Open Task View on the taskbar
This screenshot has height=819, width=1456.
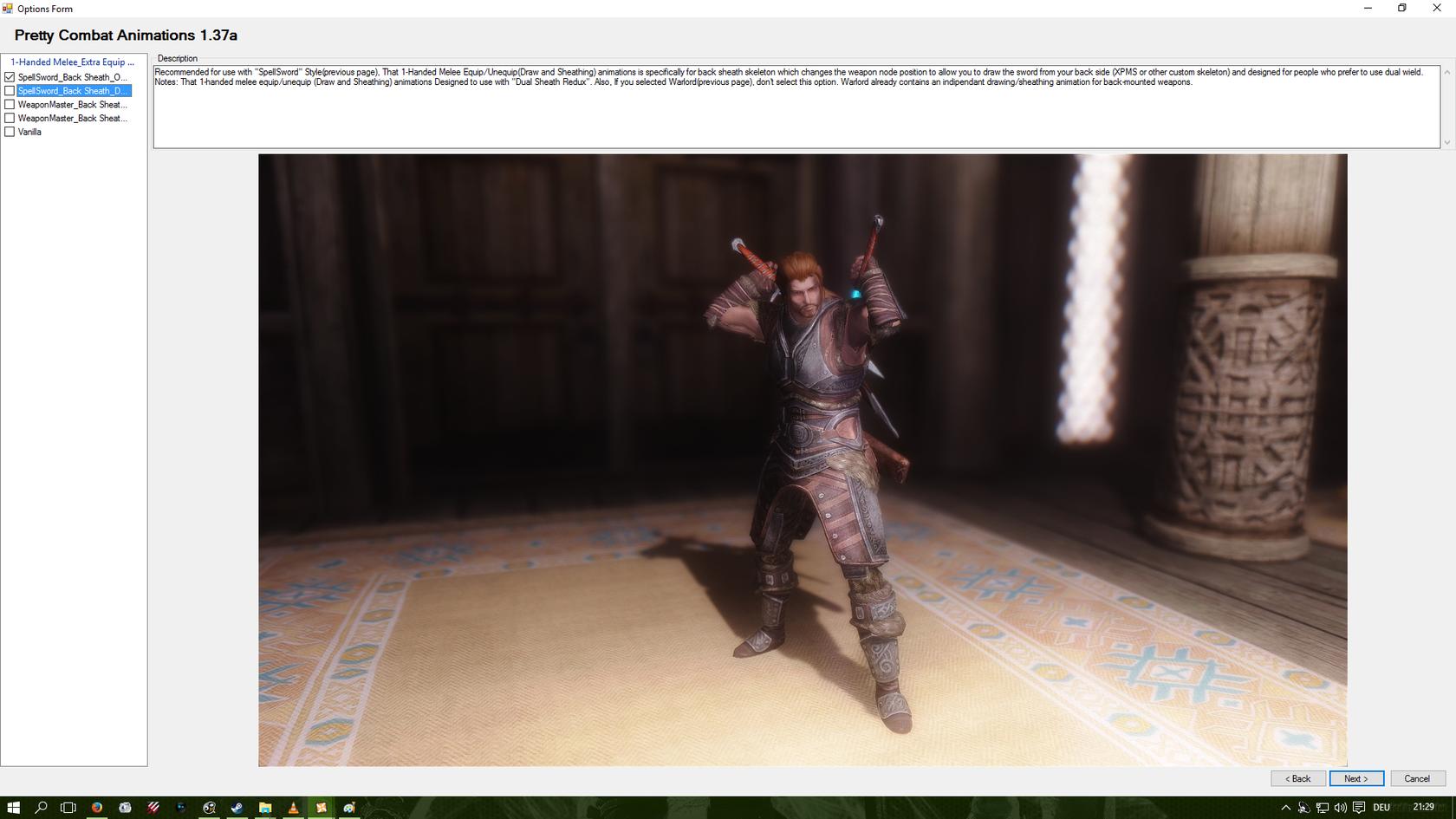(68, 807)
